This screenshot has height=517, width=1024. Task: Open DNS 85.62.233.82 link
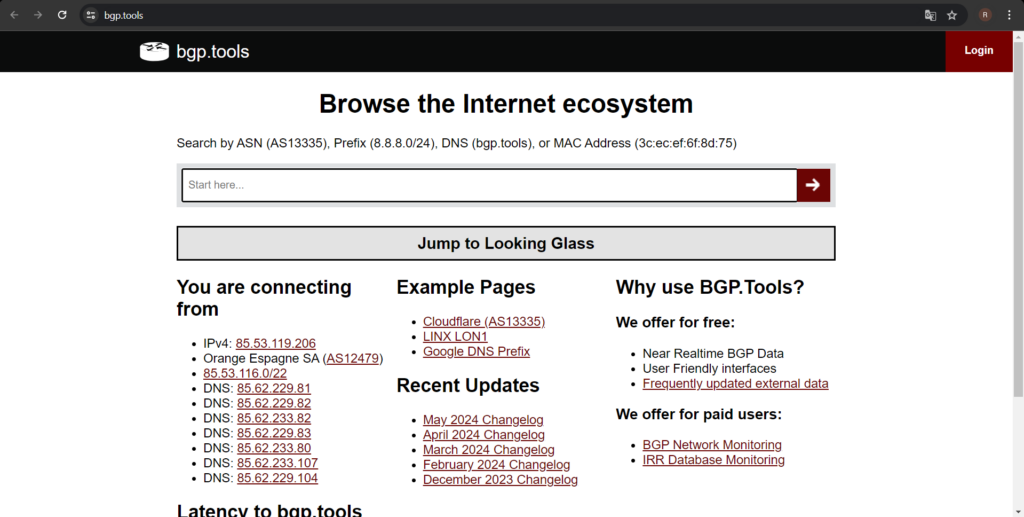click(x=274, y=418)
